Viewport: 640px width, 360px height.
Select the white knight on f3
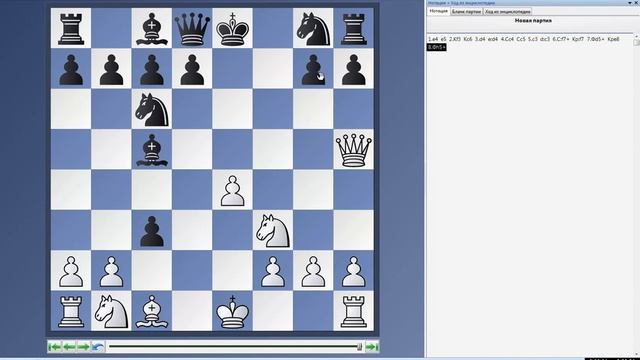[x=273, y=231]
